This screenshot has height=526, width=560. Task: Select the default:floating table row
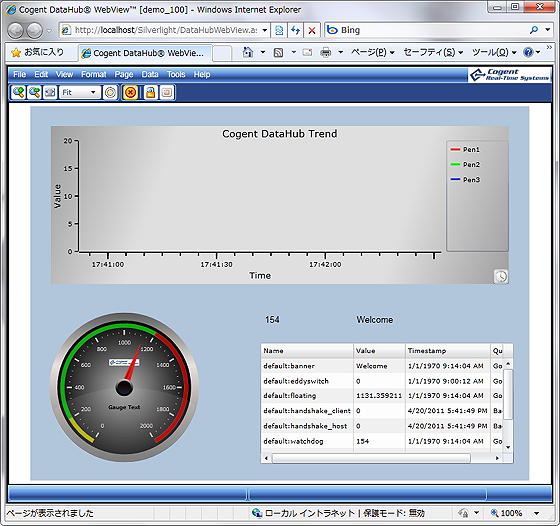pos(383,396)
